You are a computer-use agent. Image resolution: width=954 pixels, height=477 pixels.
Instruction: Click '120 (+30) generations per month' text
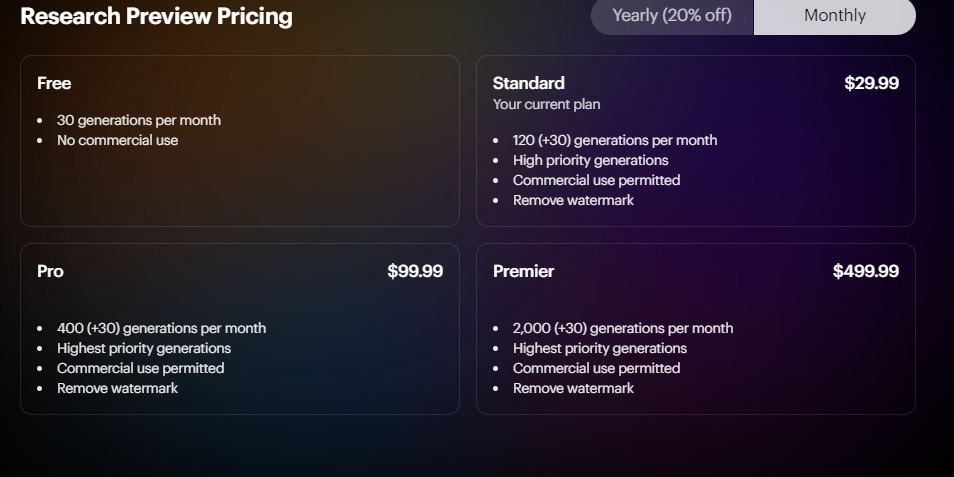[x=614, y=141]
